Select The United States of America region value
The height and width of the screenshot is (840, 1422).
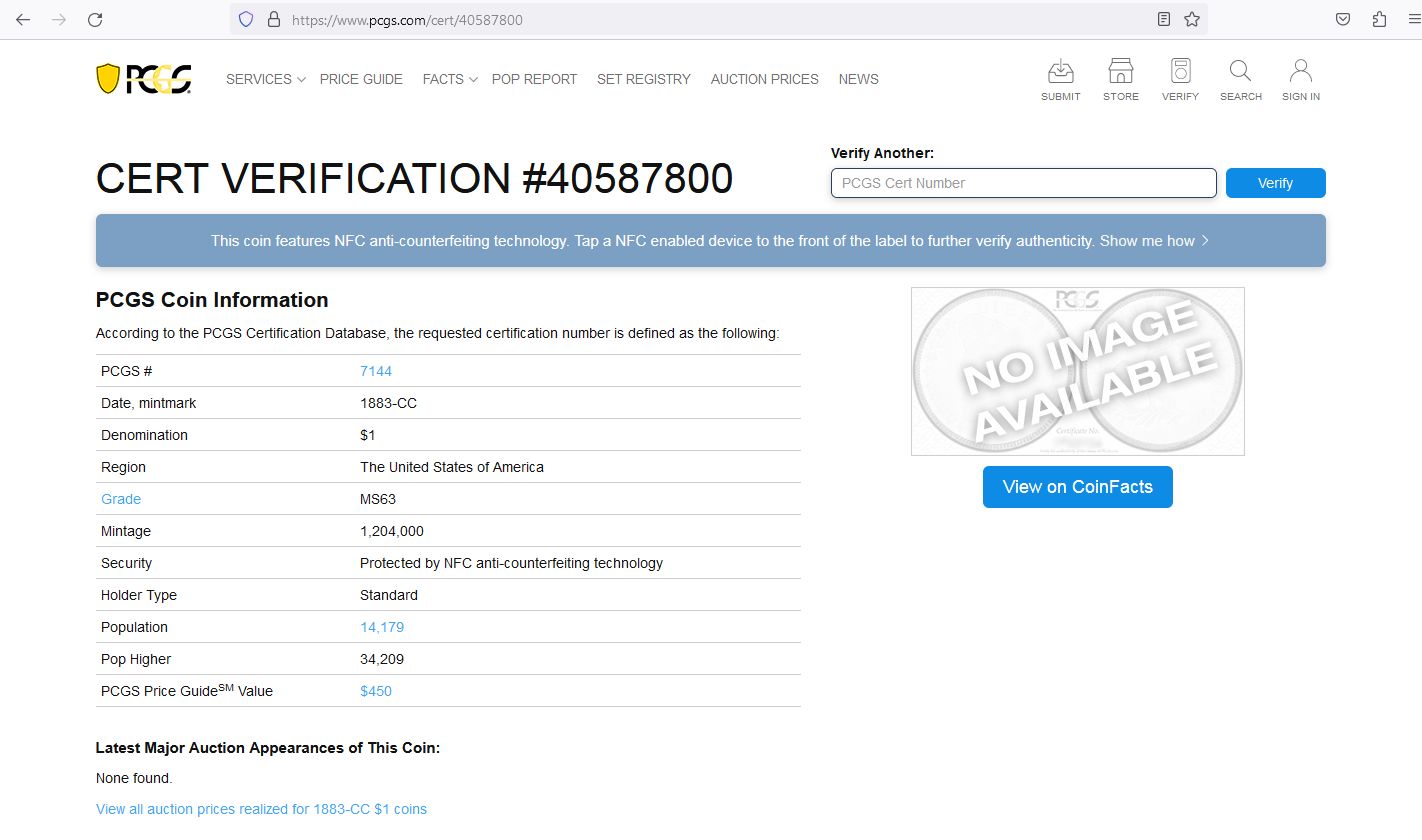(x=452, y=467)
